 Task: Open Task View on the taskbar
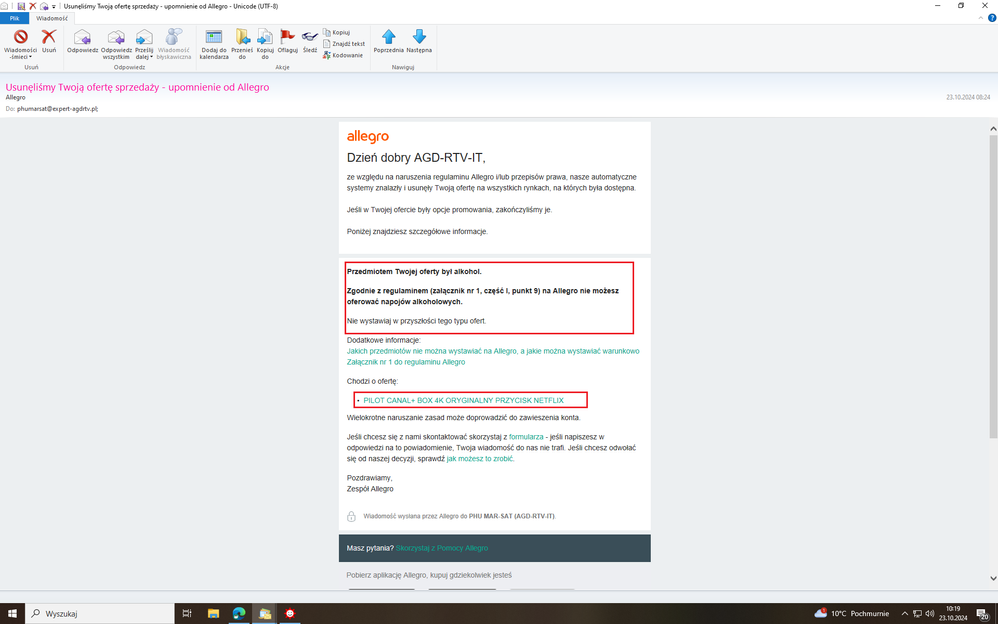click(x=186, y=613)
